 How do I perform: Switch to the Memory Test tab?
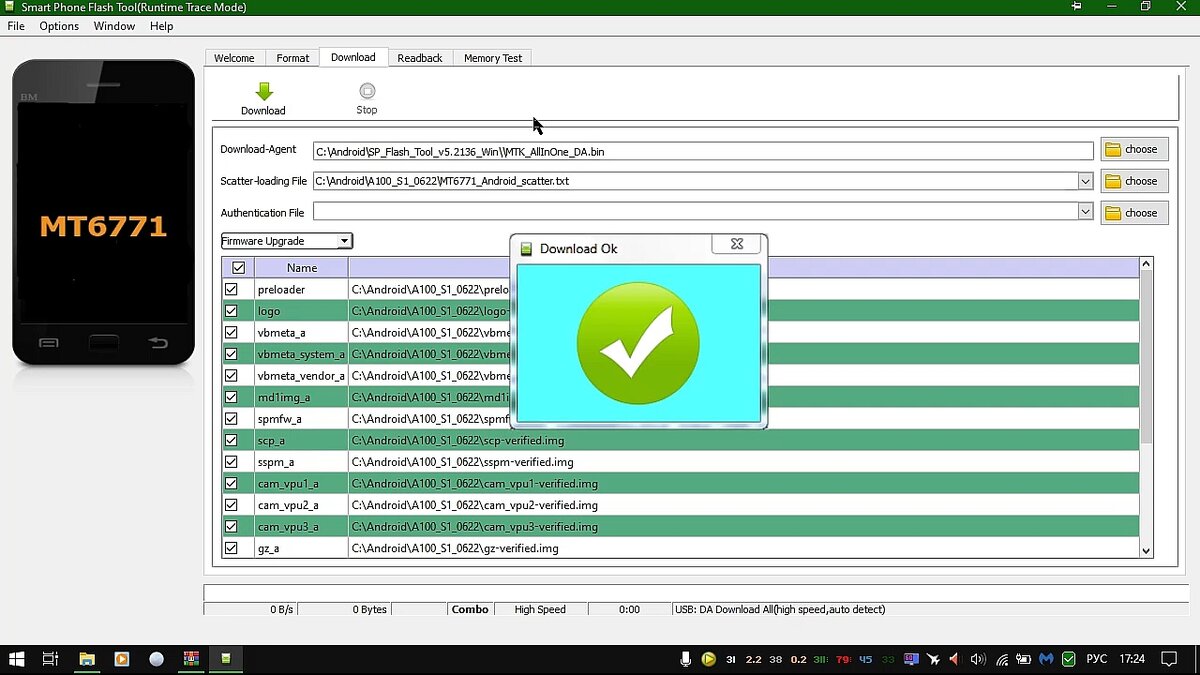[x=493, y=58]
